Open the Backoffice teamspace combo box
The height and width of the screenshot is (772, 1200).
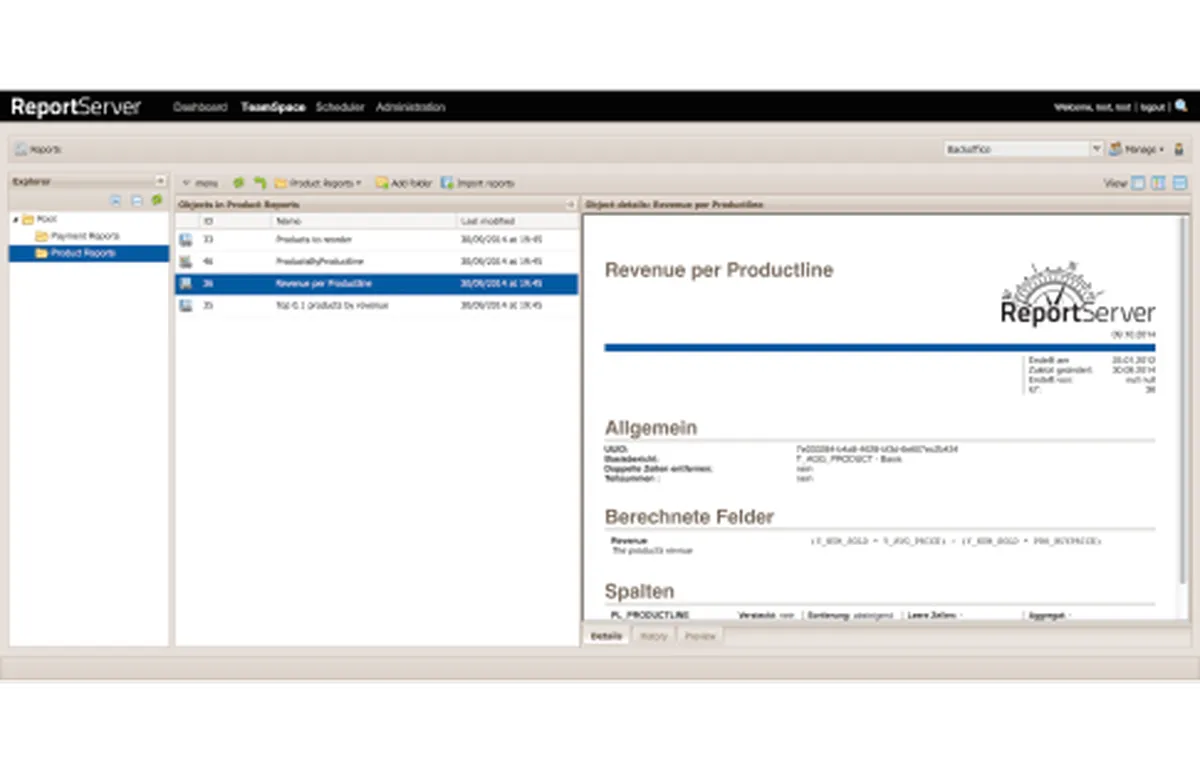coord(1022,149)
